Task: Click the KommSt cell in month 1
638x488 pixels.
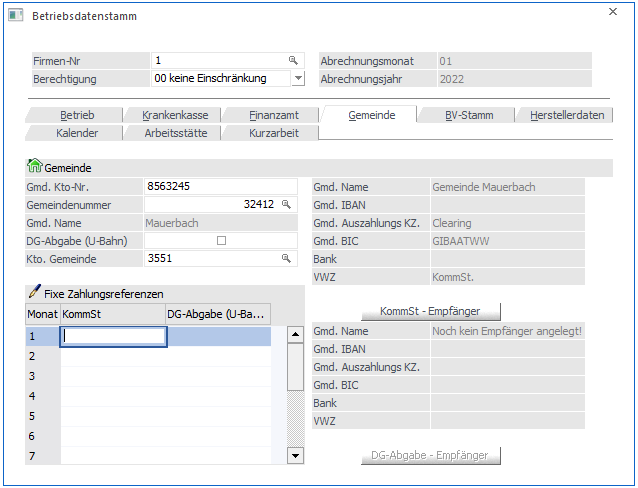Action: (113, 337)
